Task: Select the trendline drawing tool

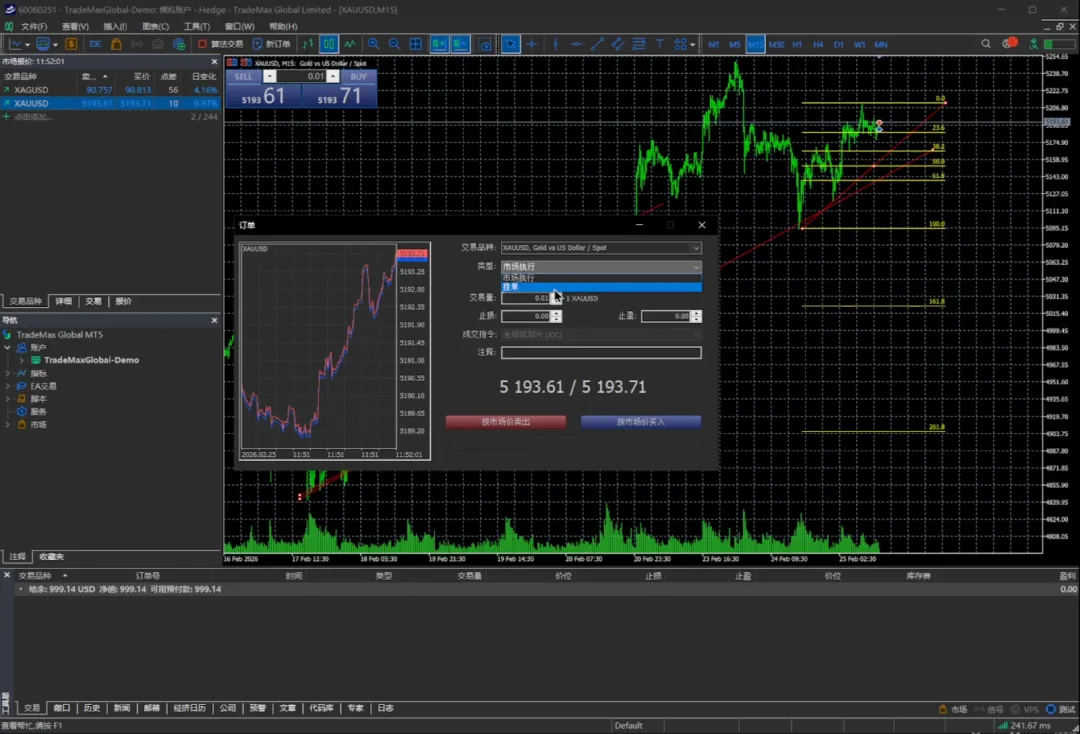Action: (597, 44)
